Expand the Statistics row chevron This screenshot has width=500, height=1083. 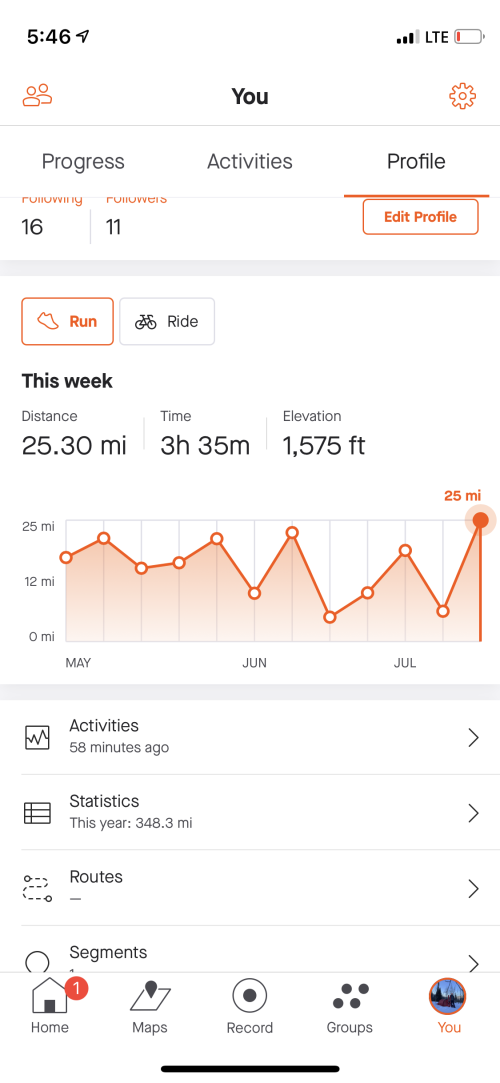pos(473,813)
